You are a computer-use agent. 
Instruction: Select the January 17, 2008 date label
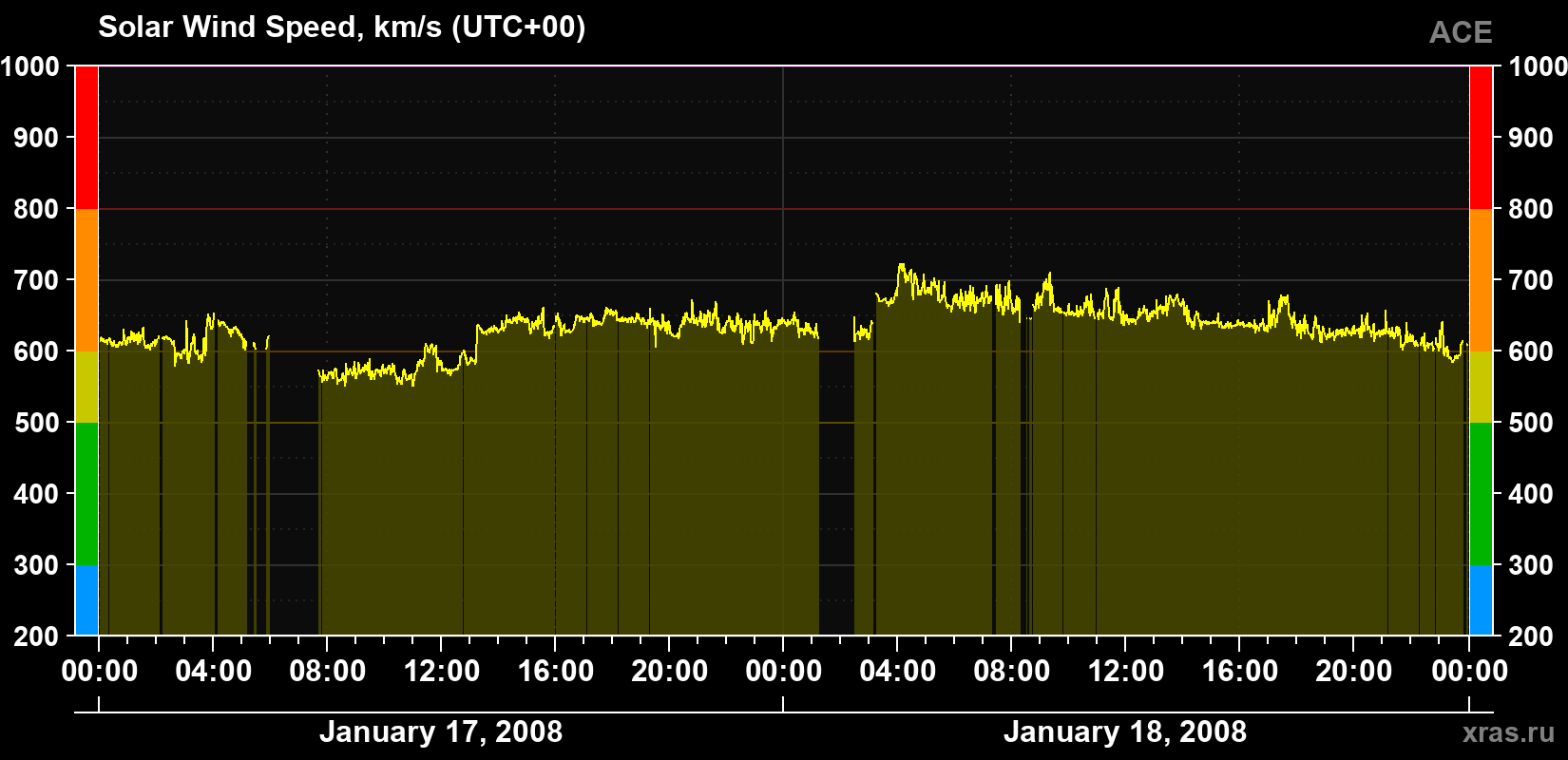pos(441,731)
